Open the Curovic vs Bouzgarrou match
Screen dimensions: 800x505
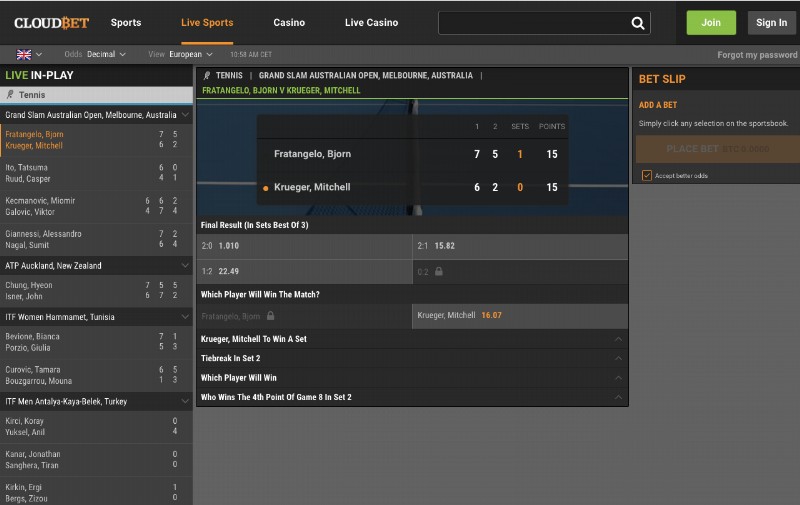pos(96,375)
